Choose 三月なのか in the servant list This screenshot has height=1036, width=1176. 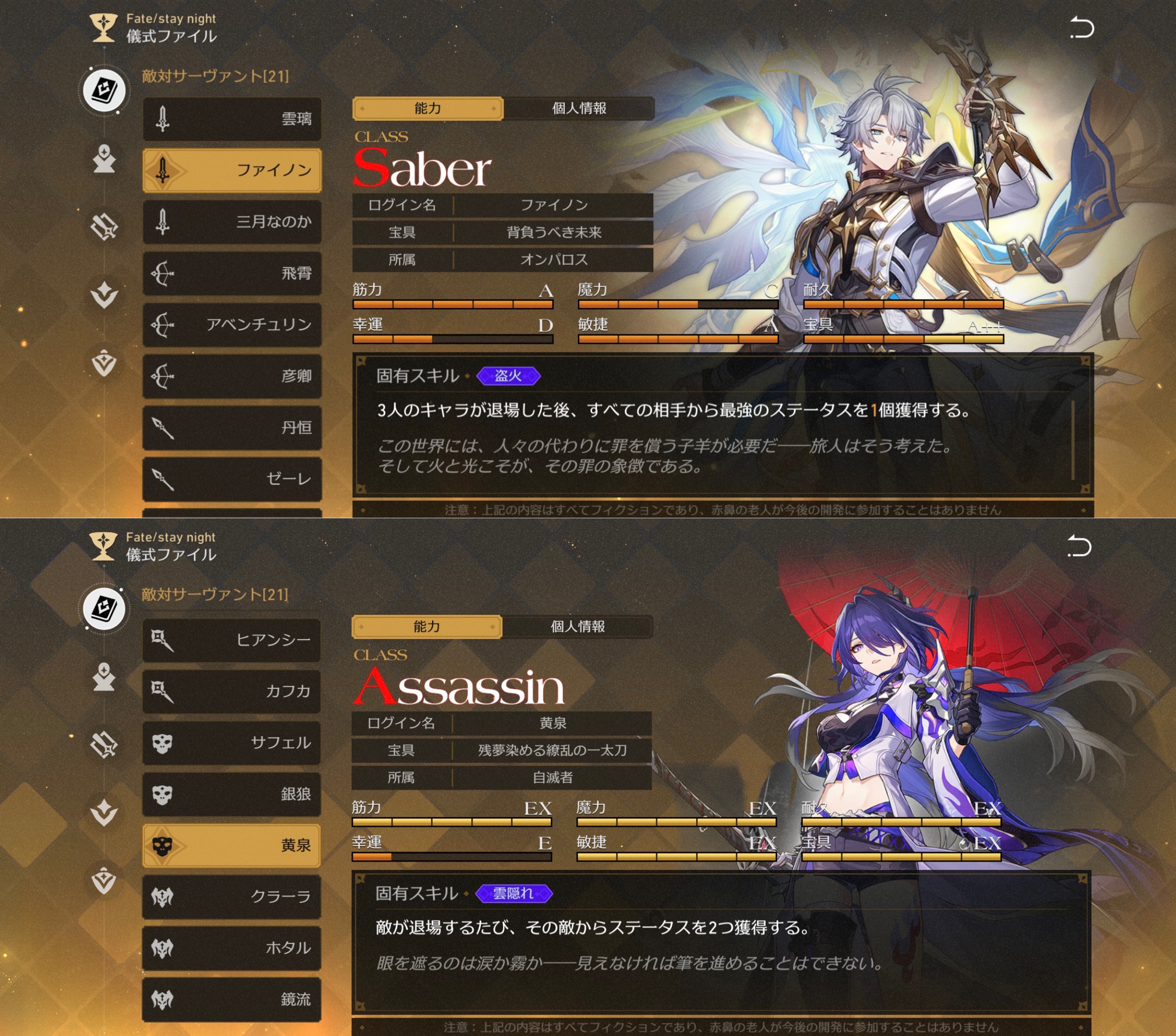pos(232,222)
